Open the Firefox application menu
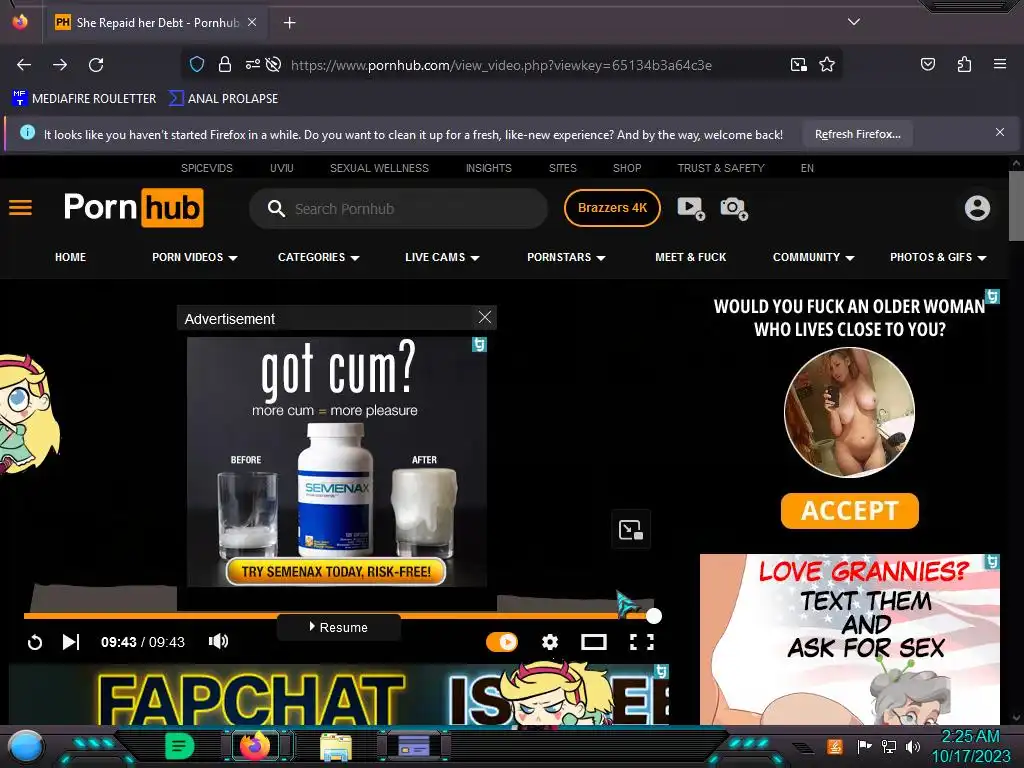Image resolution: width=1024 pixels, height=768 pixels. pyautogui.click(x=1000, y=64)
